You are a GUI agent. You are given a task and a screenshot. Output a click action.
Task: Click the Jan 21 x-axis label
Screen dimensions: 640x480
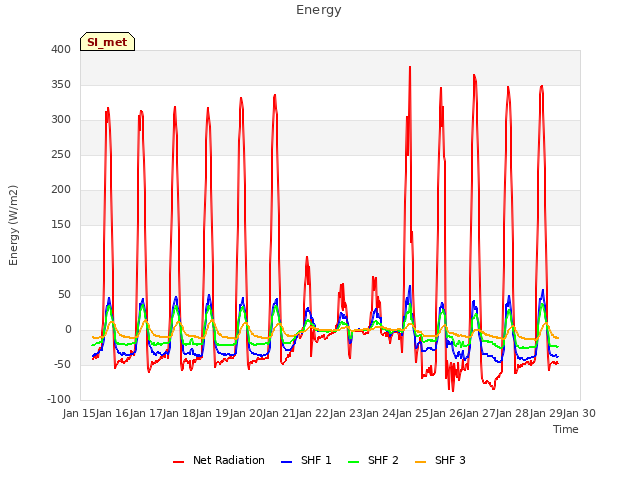coord(279,413)
